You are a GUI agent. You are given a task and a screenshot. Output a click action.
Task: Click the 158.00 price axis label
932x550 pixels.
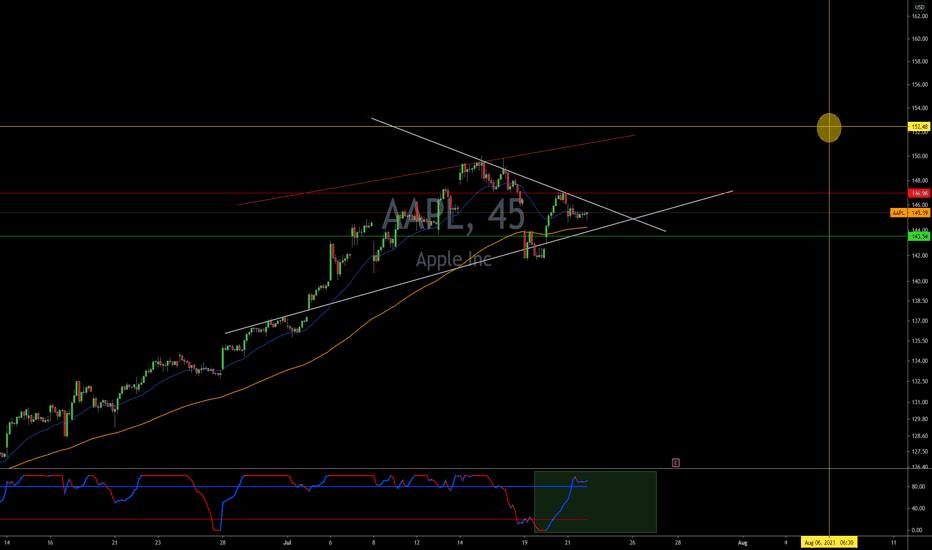click(x=920, y=61)
